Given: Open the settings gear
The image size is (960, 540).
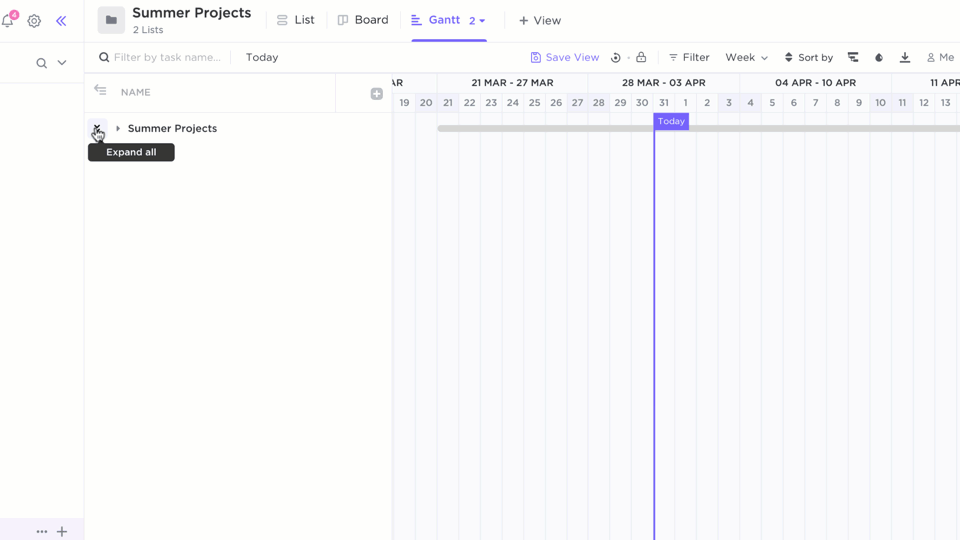Looking at the screenshot, I should pyautogui.click(x=34, y=21).
